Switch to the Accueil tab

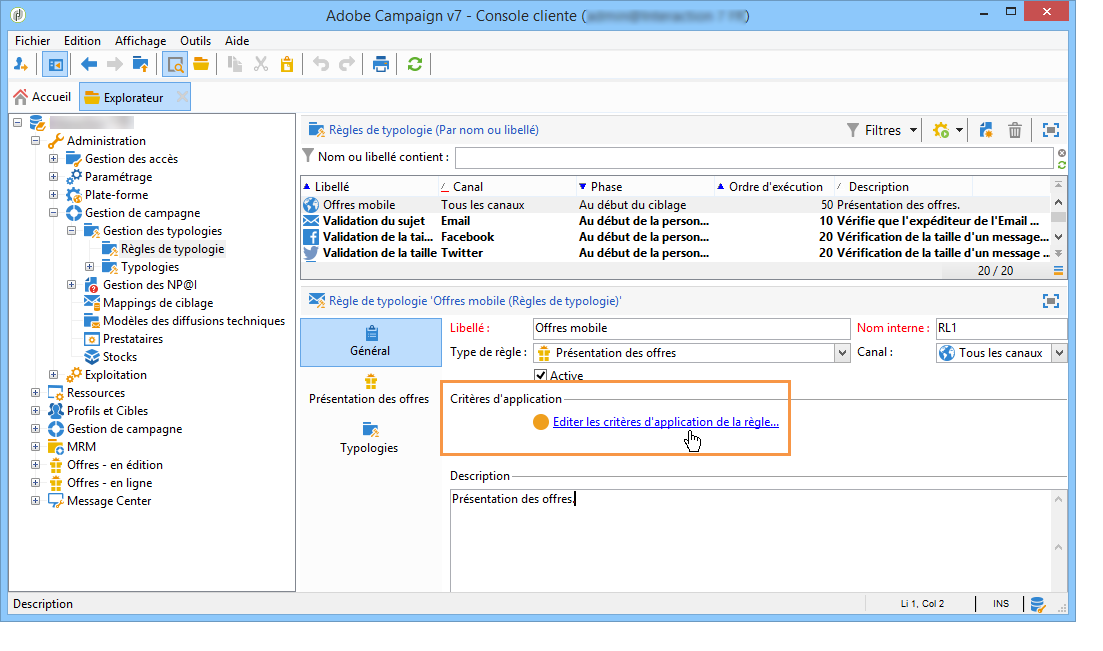click(43, 97)
